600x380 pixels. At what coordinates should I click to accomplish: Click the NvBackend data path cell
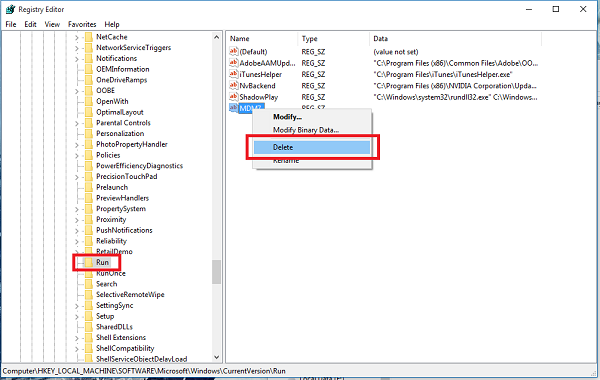pyautogui.click(x=455, y=86)
